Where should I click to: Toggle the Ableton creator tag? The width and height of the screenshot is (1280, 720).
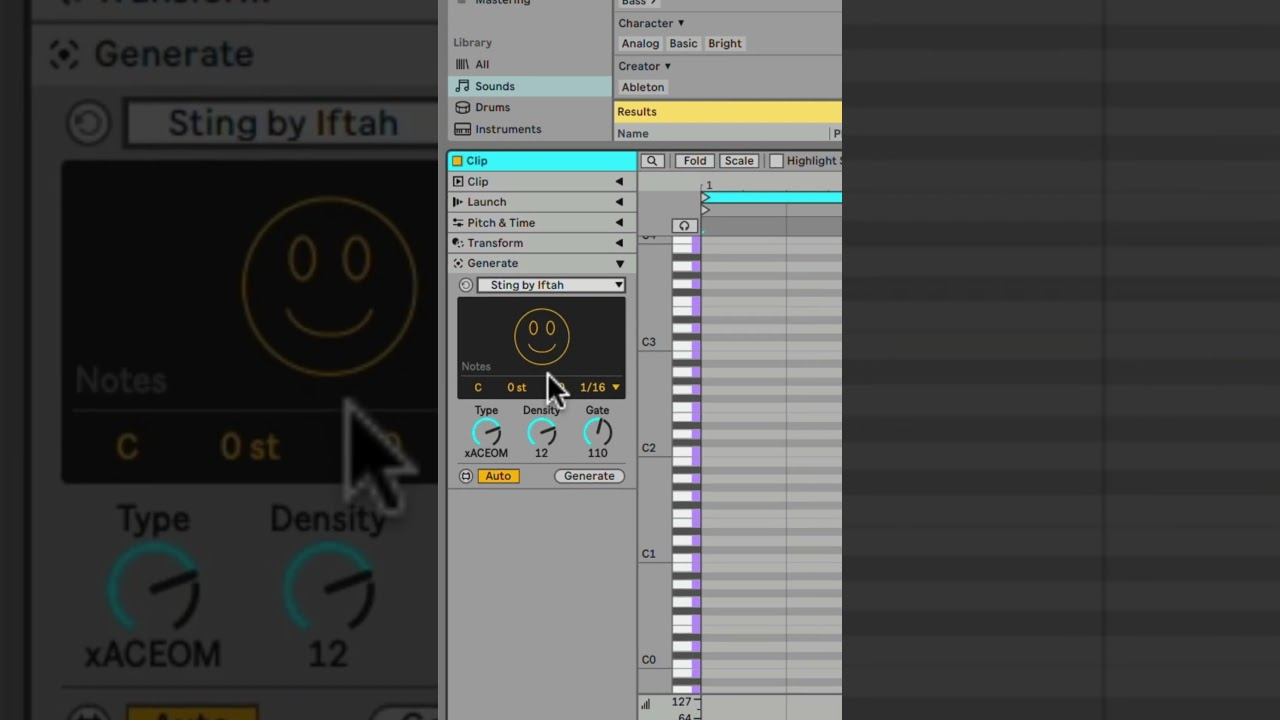click(x=643, y=87)
